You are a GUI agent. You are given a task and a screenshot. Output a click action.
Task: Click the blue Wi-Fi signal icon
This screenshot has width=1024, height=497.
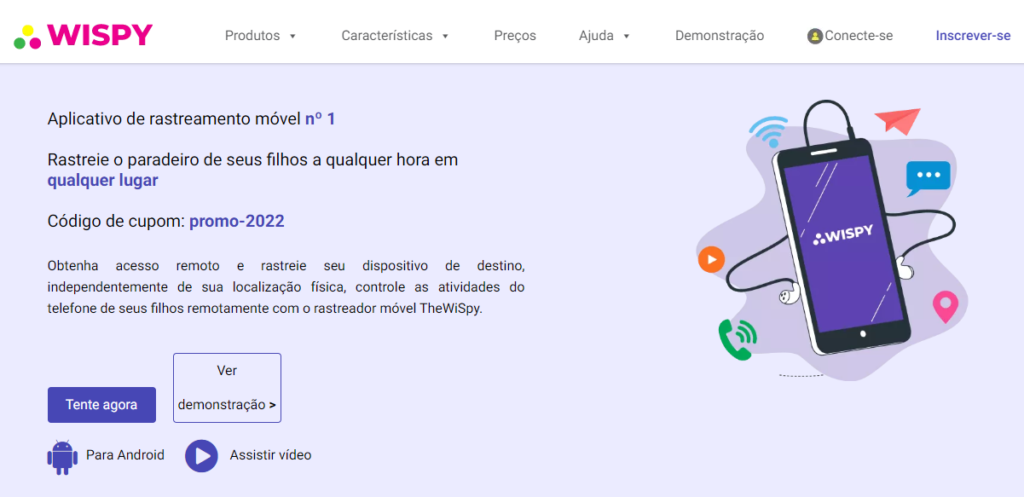(769, 131)
